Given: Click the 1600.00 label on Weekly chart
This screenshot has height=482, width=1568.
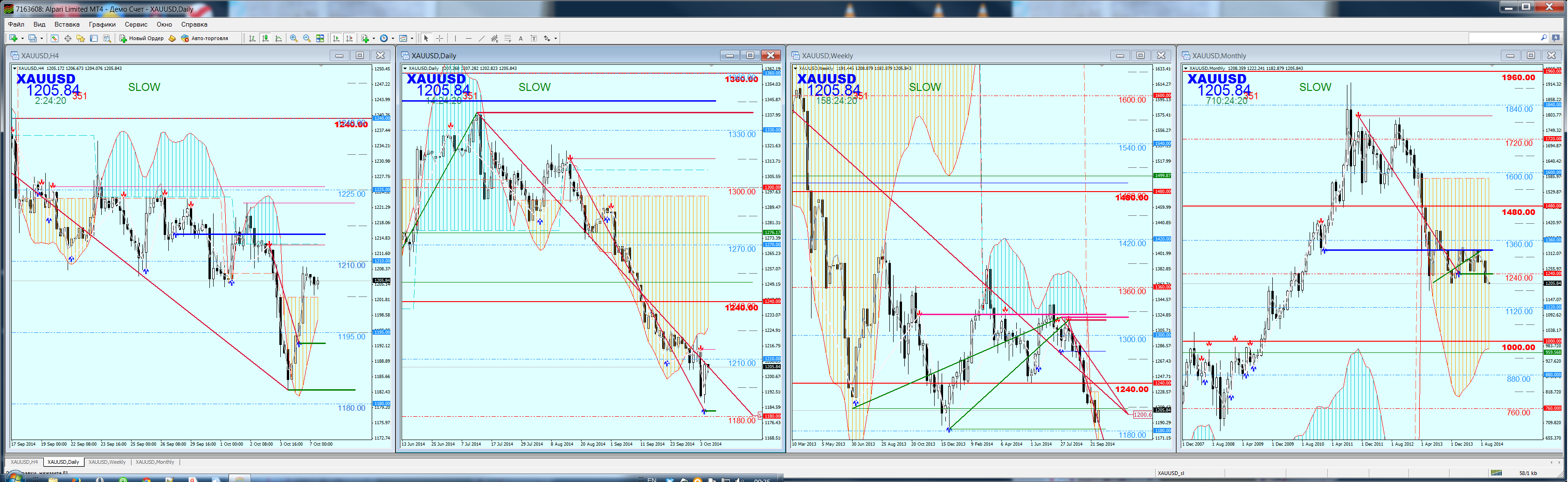Looking at the screenshot, I should (x=1132, y=100).
